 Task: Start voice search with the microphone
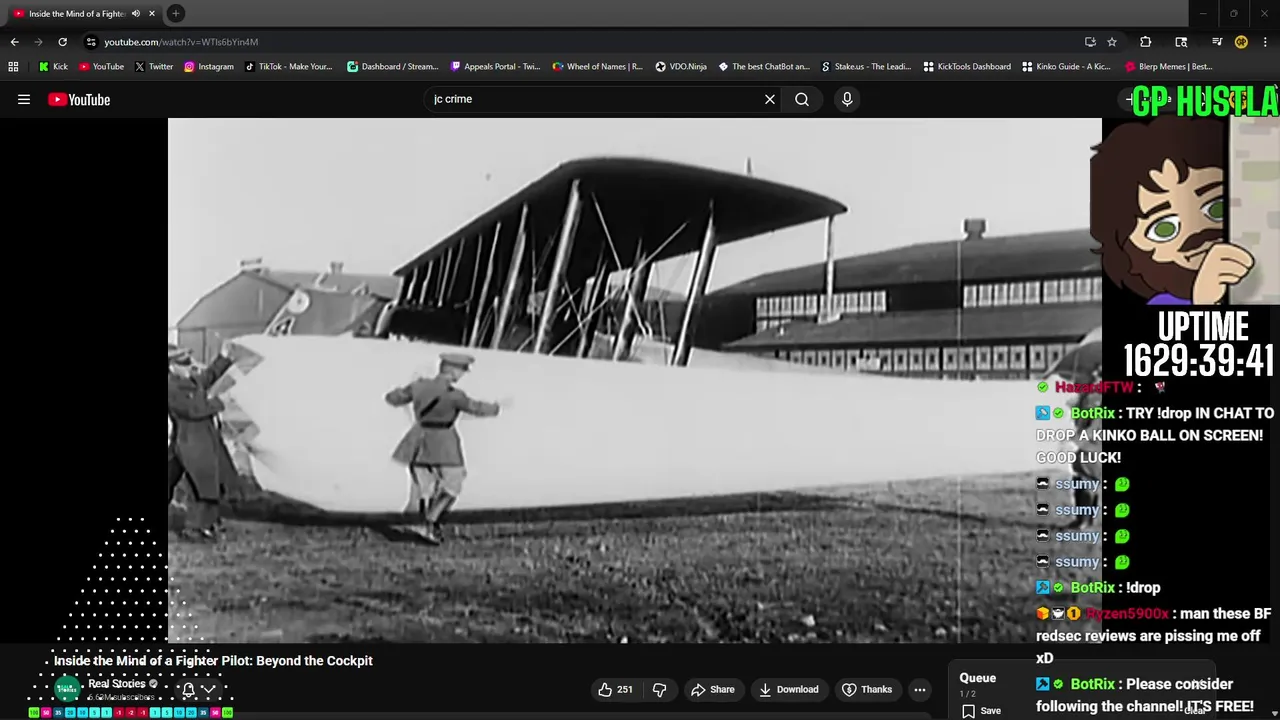(x=847, y=99)
